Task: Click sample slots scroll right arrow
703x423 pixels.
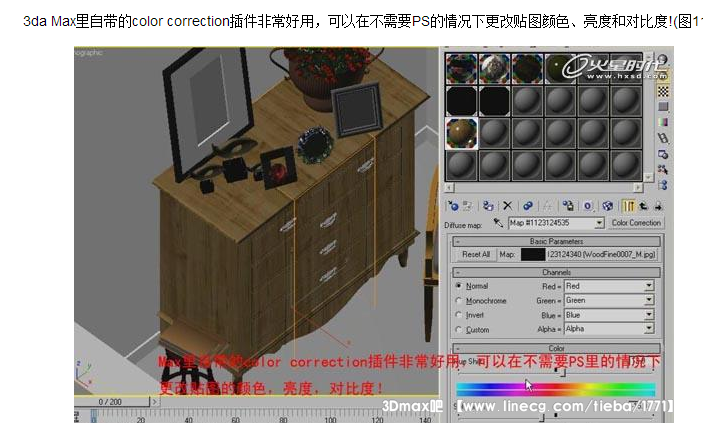Action: pyautogui.click(x=638, y=188)
